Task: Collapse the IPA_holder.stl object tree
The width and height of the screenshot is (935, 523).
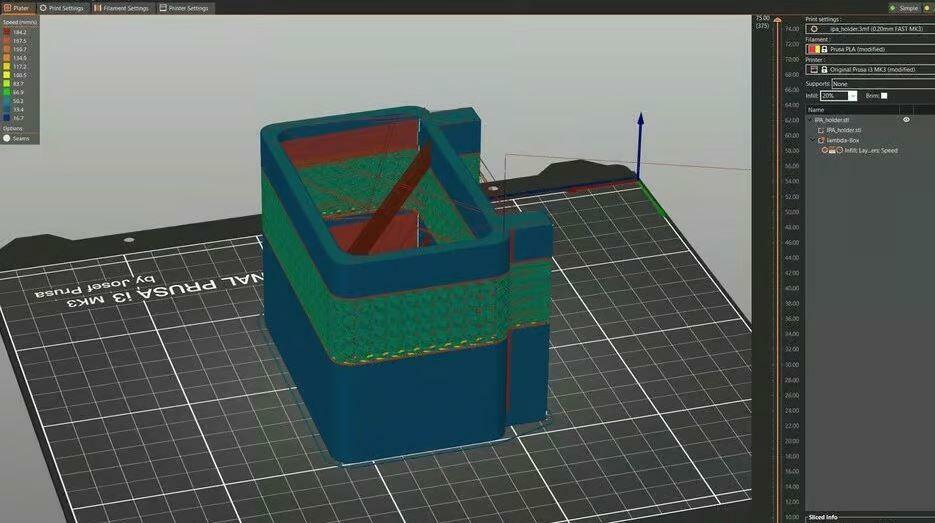Action: pyautogui.click(x=810, y=120)
